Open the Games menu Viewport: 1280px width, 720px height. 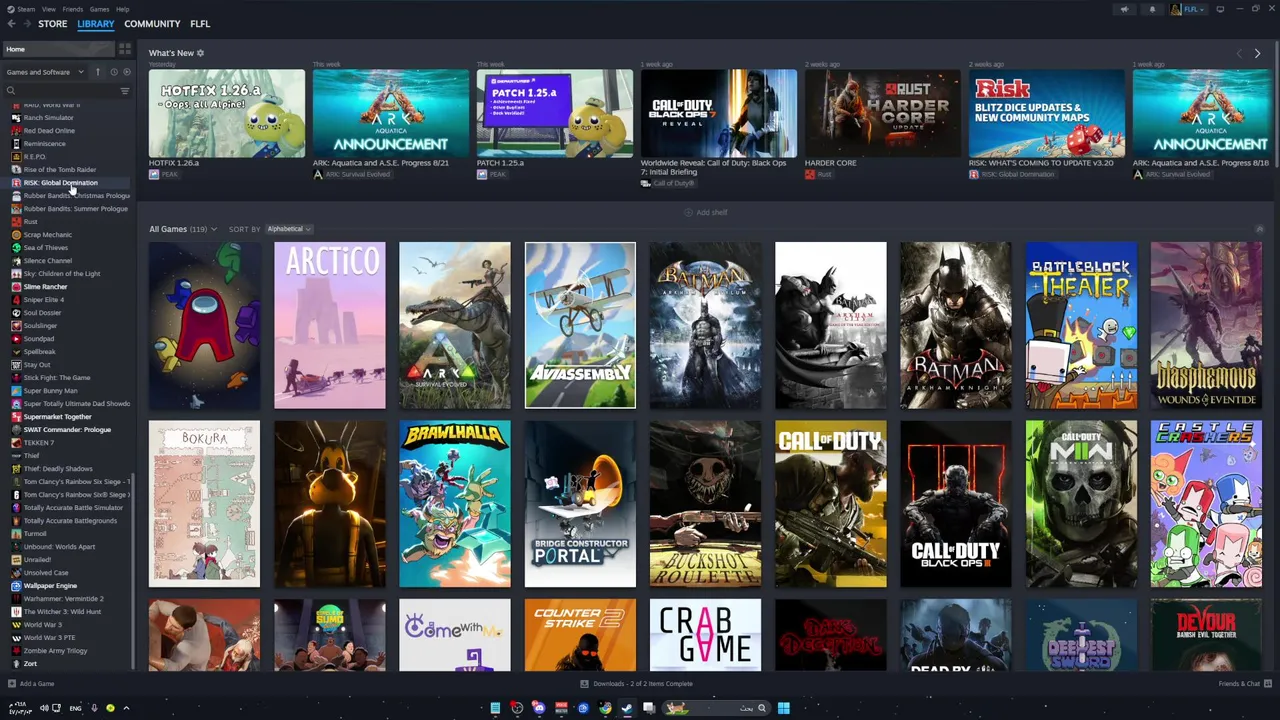click(x=99, y=9)
